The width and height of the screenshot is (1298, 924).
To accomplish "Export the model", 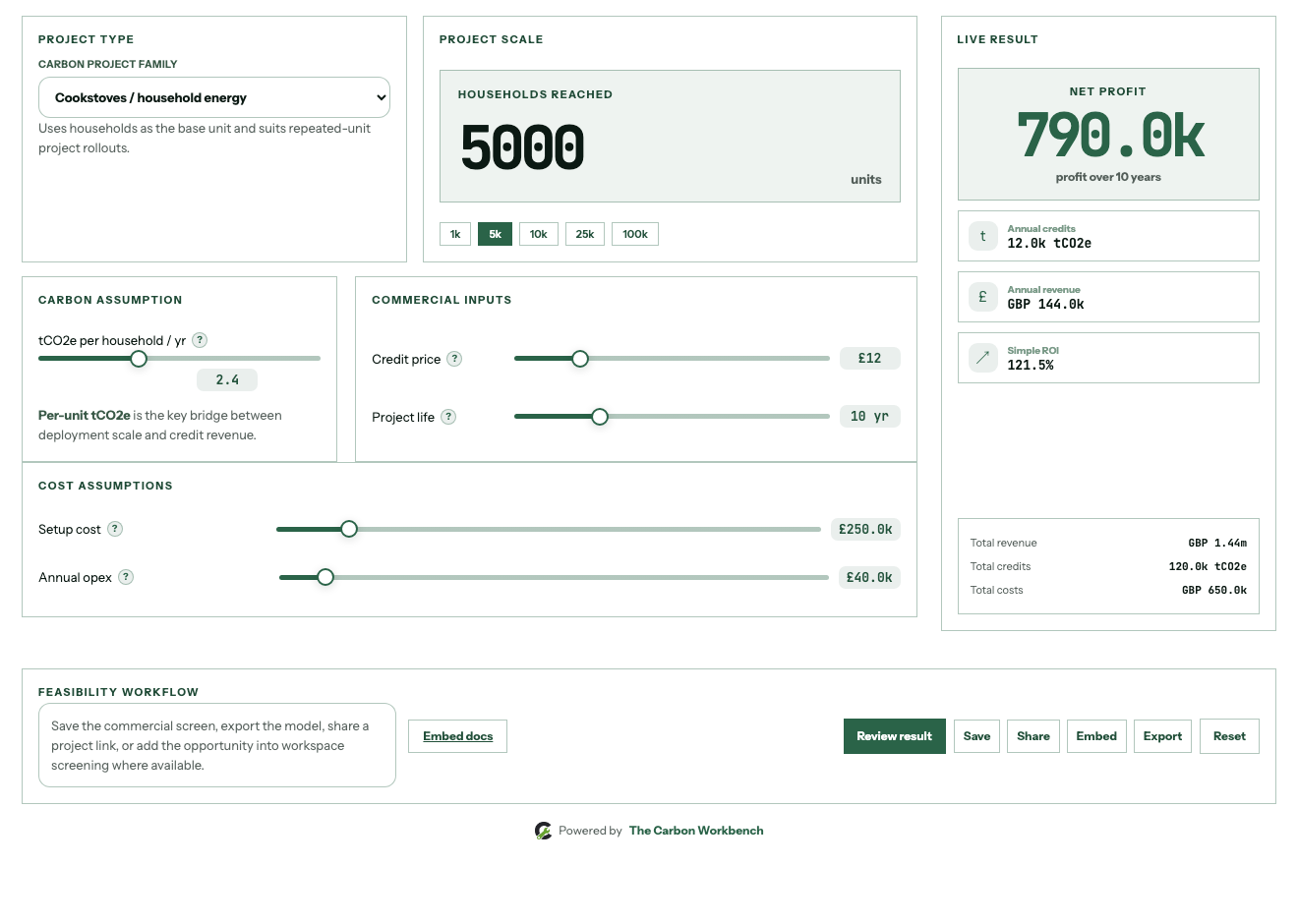I will 1163,736.
